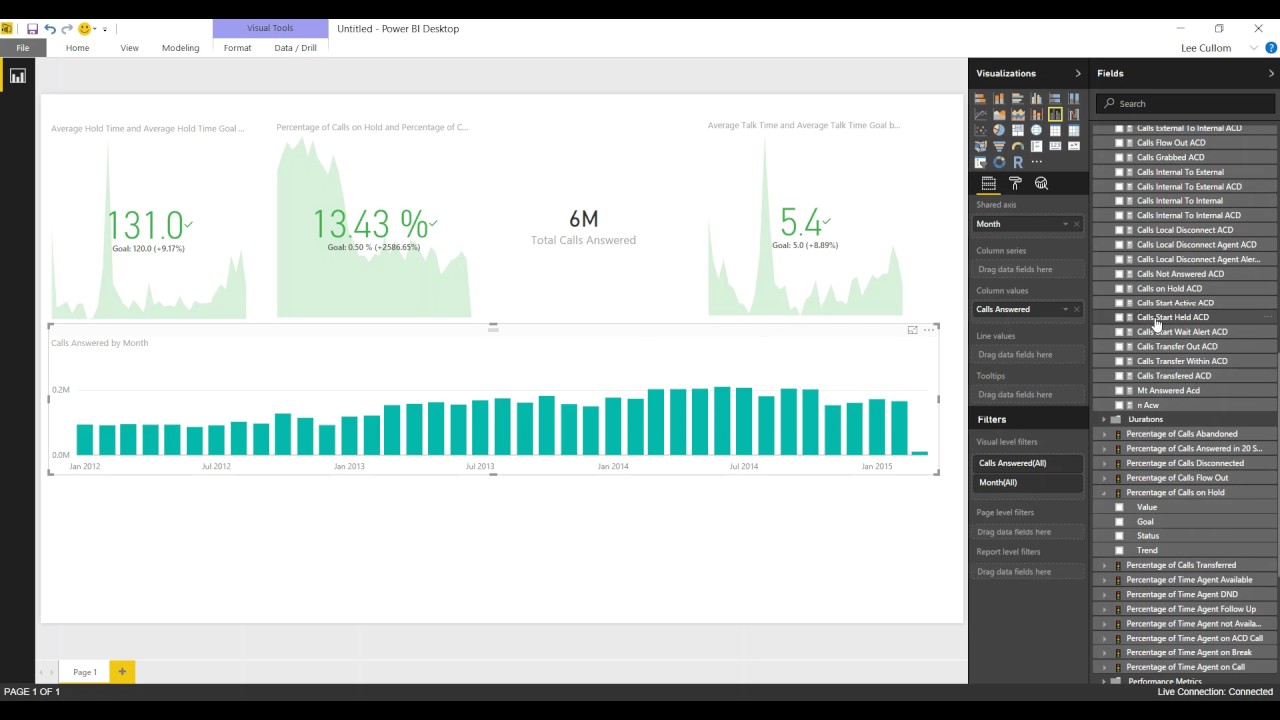Check the Status field checkbox
The width and height of the screenshot is (1280, 720).
coord(1119,536)
